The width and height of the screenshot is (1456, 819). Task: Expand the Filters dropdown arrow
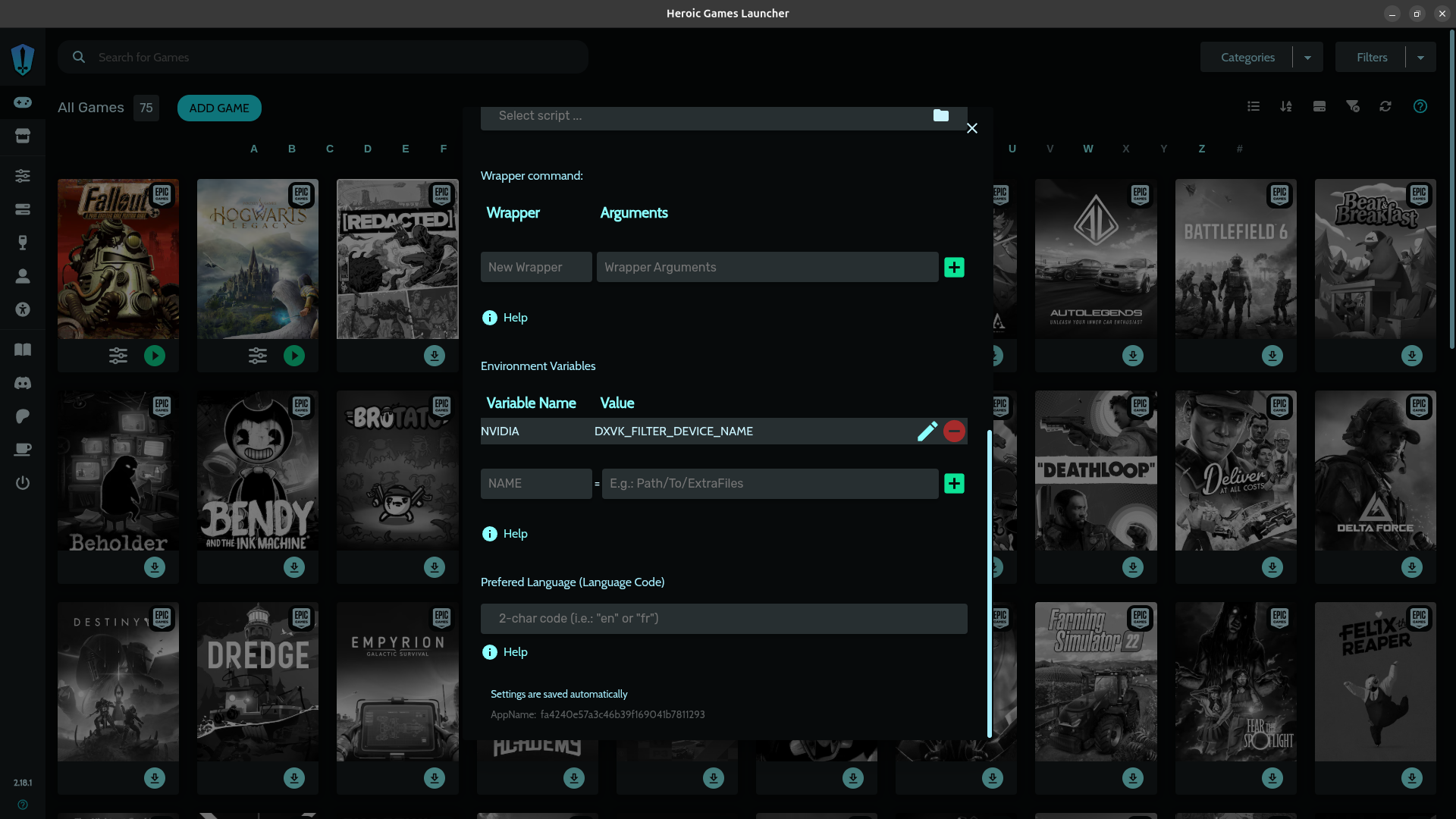(x=1420, y=58)
